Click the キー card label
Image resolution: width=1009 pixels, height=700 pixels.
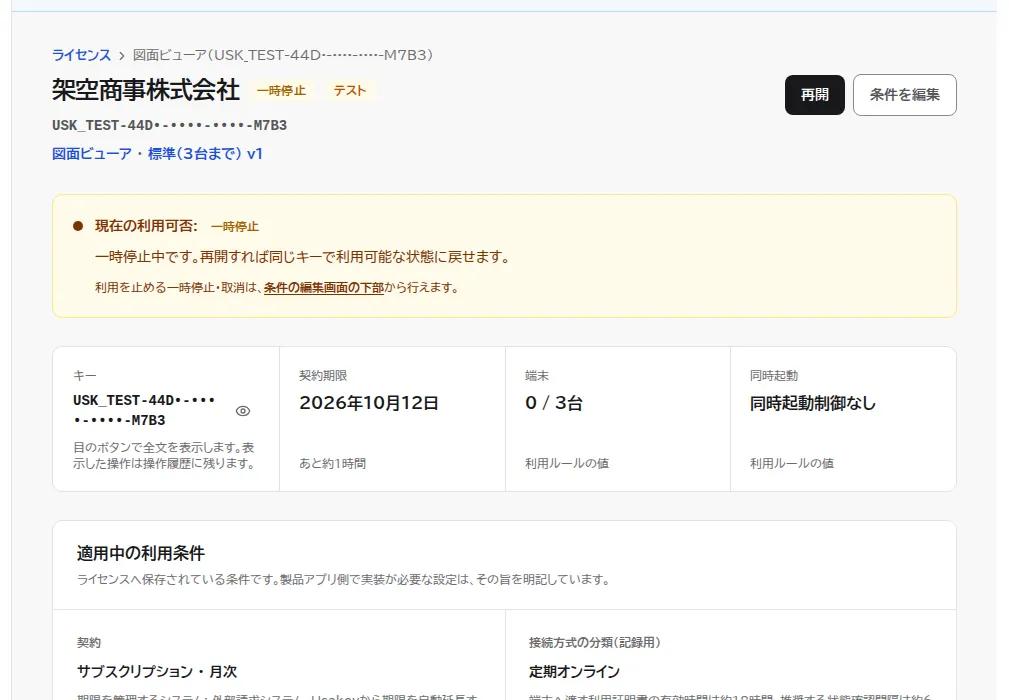pos(84,376)
